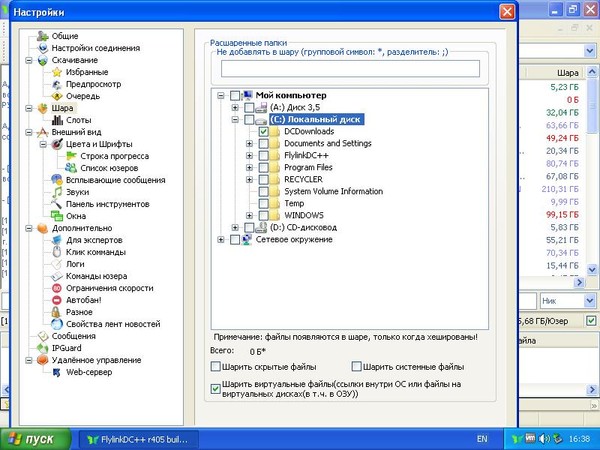Check the Temp folder checkbox

point(263,204)
